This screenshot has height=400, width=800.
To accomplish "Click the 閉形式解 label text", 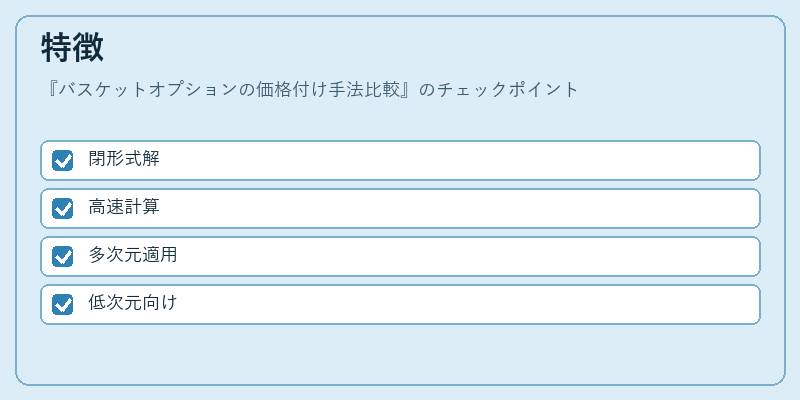I will coord(124,159).
